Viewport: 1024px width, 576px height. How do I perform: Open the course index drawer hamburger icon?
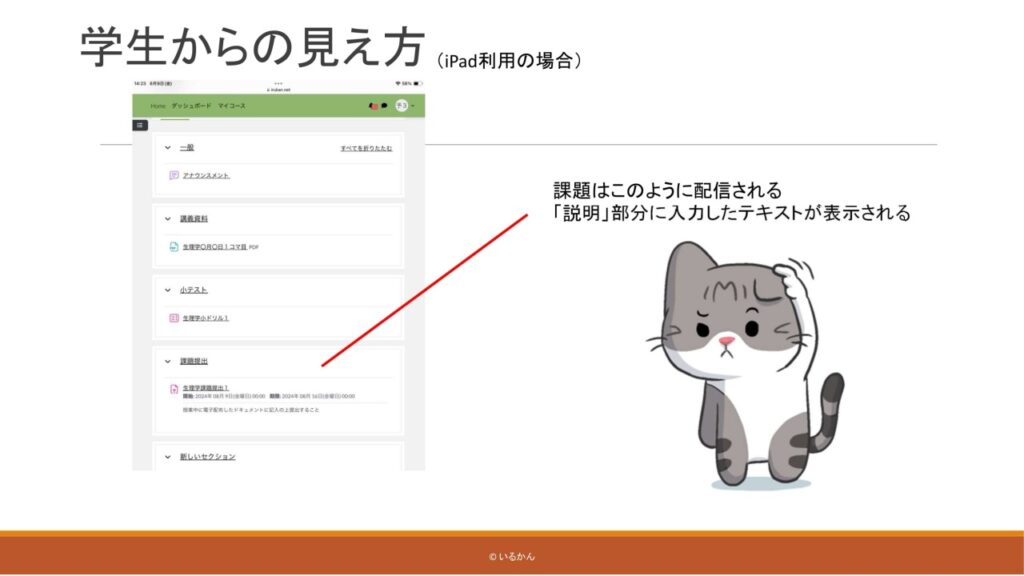[x=141, y=125]
